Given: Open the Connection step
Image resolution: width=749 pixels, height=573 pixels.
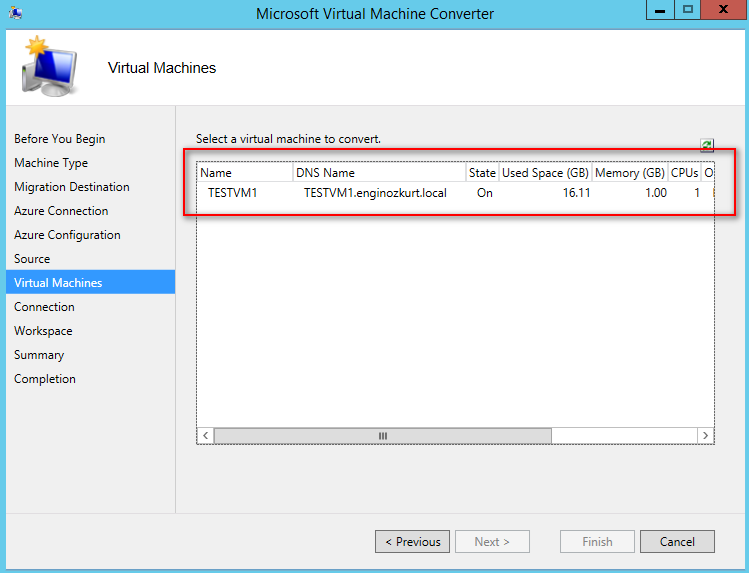Looking at the screenshot, I should (44, 307).
